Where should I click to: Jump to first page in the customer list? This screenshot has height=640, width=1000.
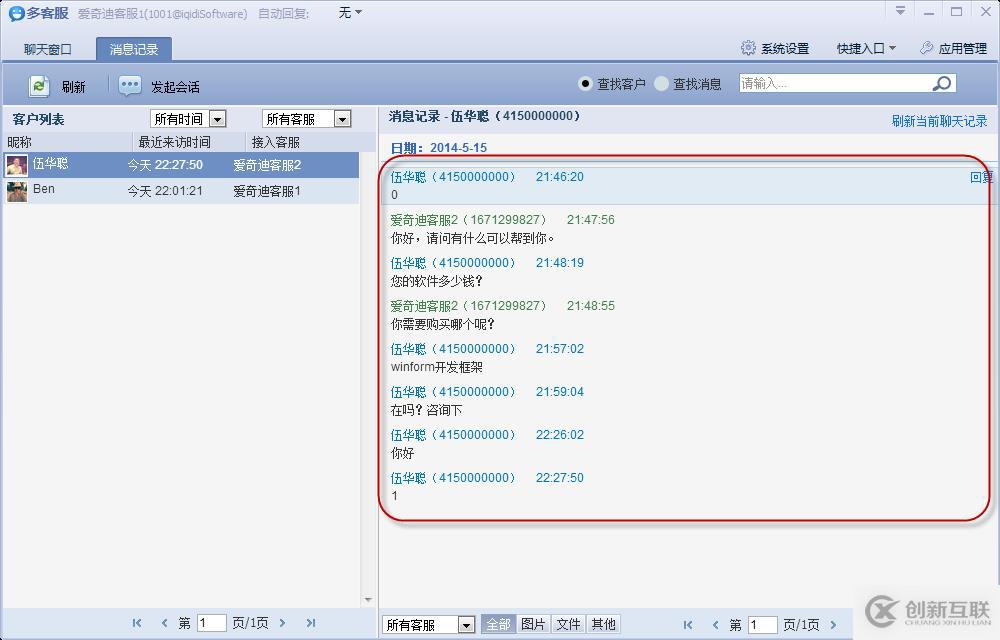[137, 622]
